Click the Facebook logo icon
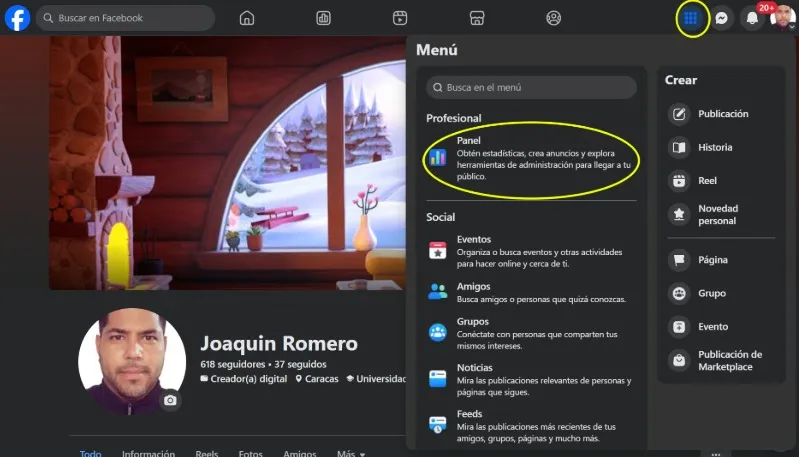Image resolution: width=799 pixels, height=457 pixels. click(x=17, y=18)
